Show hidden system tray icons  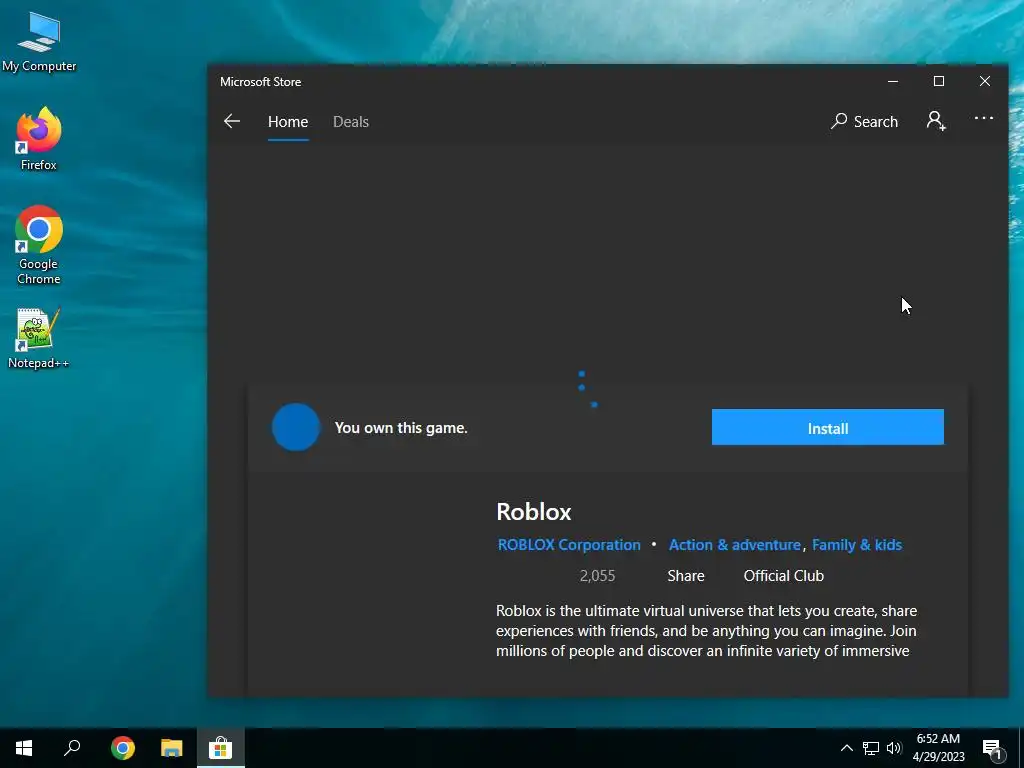pos(846,748)
